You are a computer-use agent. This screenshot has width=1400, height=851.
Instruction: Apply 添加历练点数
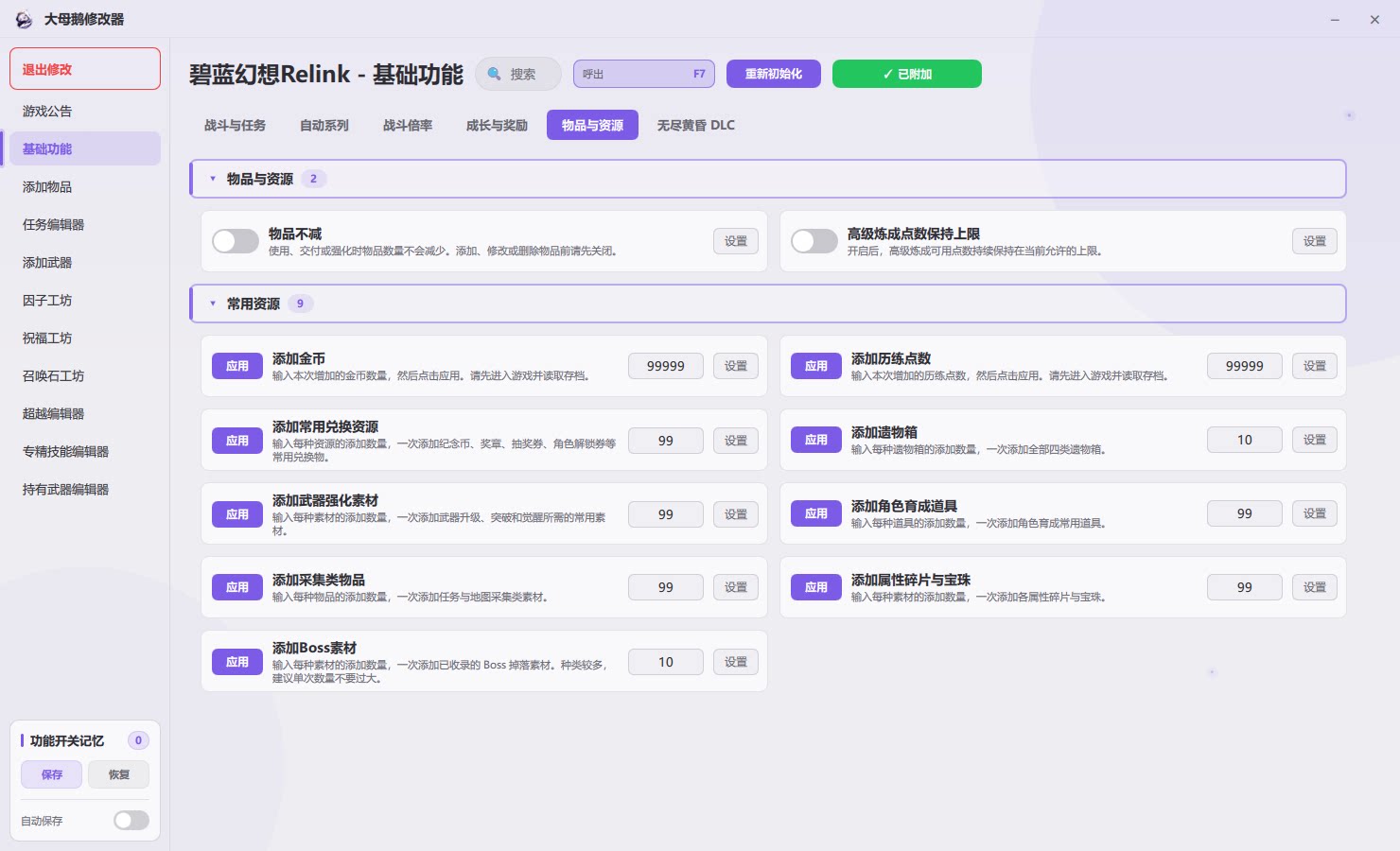tap(816, 366)
